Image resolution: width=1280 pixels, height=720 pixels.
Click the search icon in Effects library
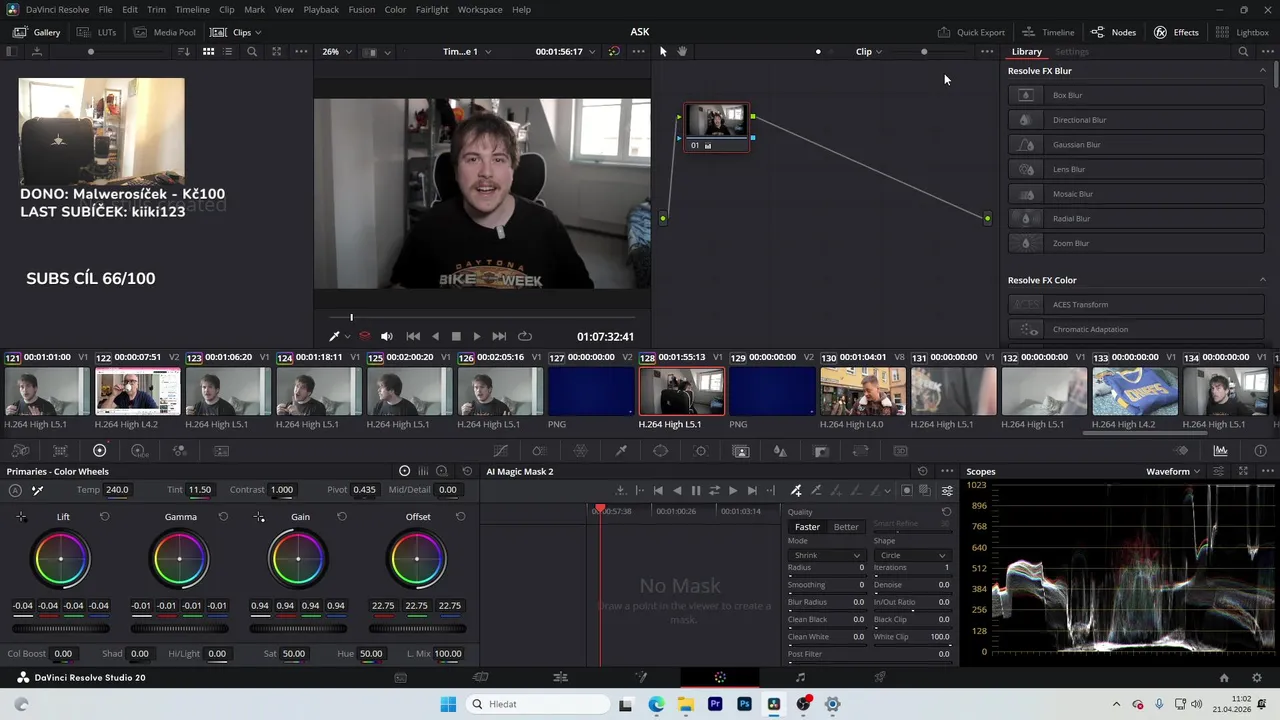click(1243, 52)
